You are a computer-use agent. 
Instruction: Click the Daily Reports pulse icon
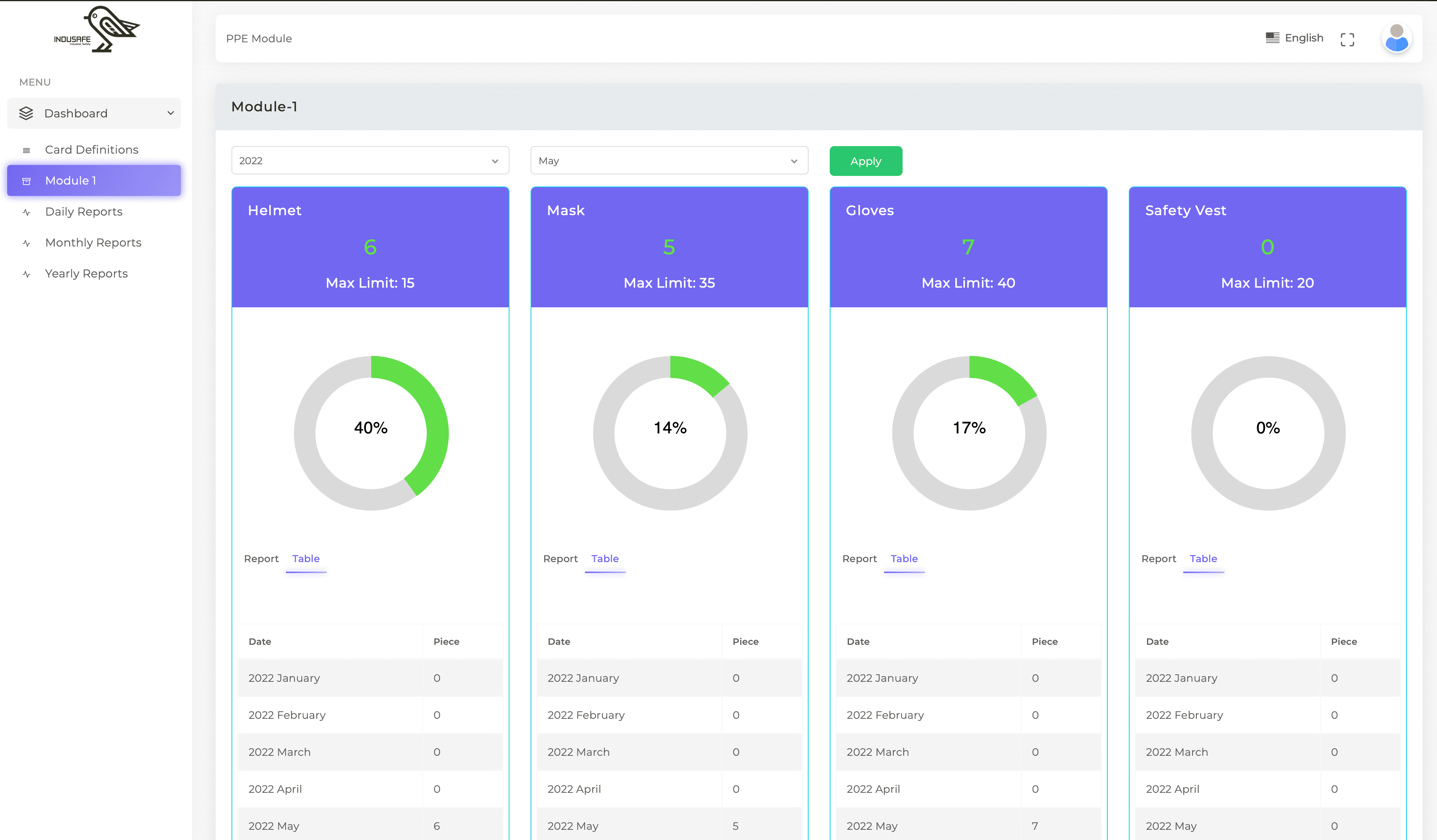pyautogui.click(x=26, y=213)
